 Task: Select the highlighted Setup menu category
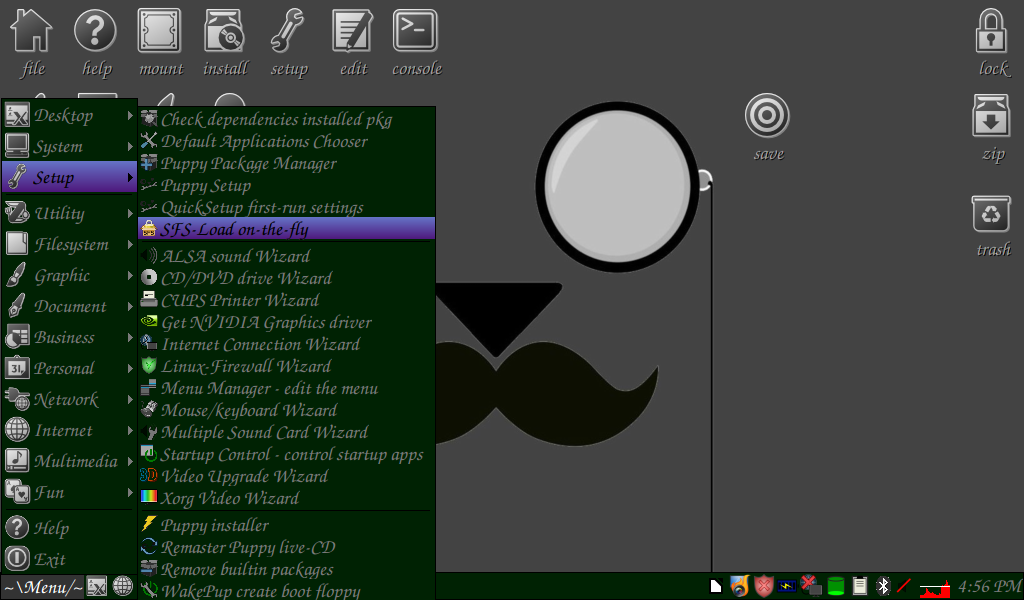pyautogui.click(x=69, y=177)
